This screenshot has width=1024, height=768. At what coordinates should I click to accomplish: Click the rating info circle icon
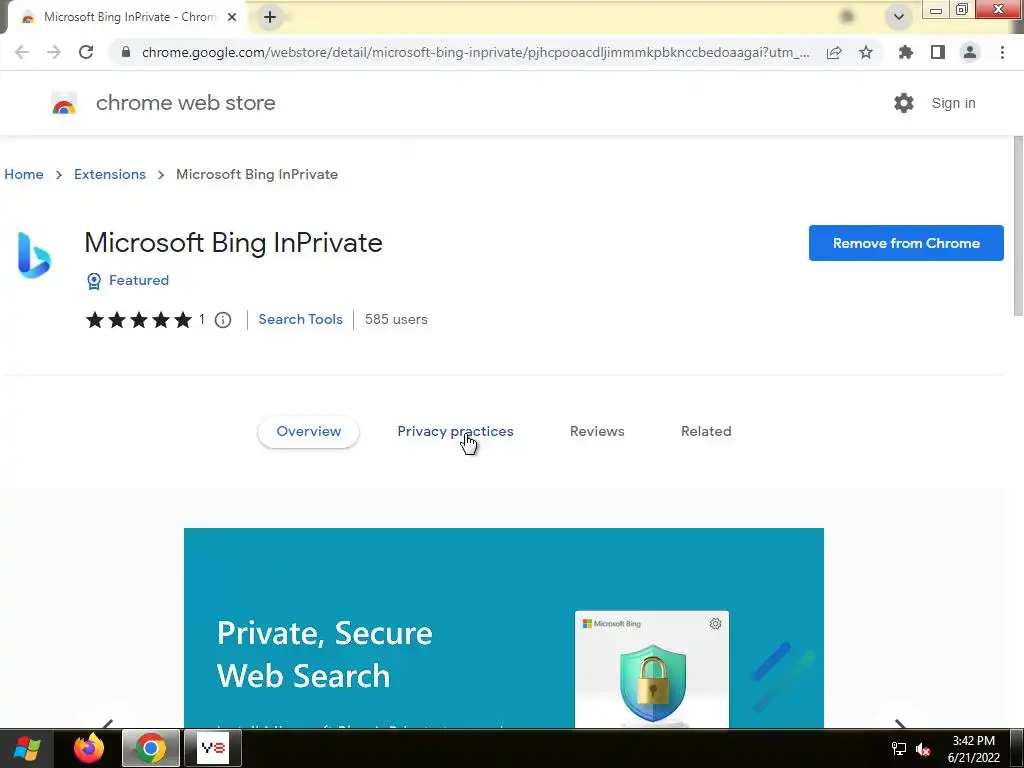click(223, 320)
